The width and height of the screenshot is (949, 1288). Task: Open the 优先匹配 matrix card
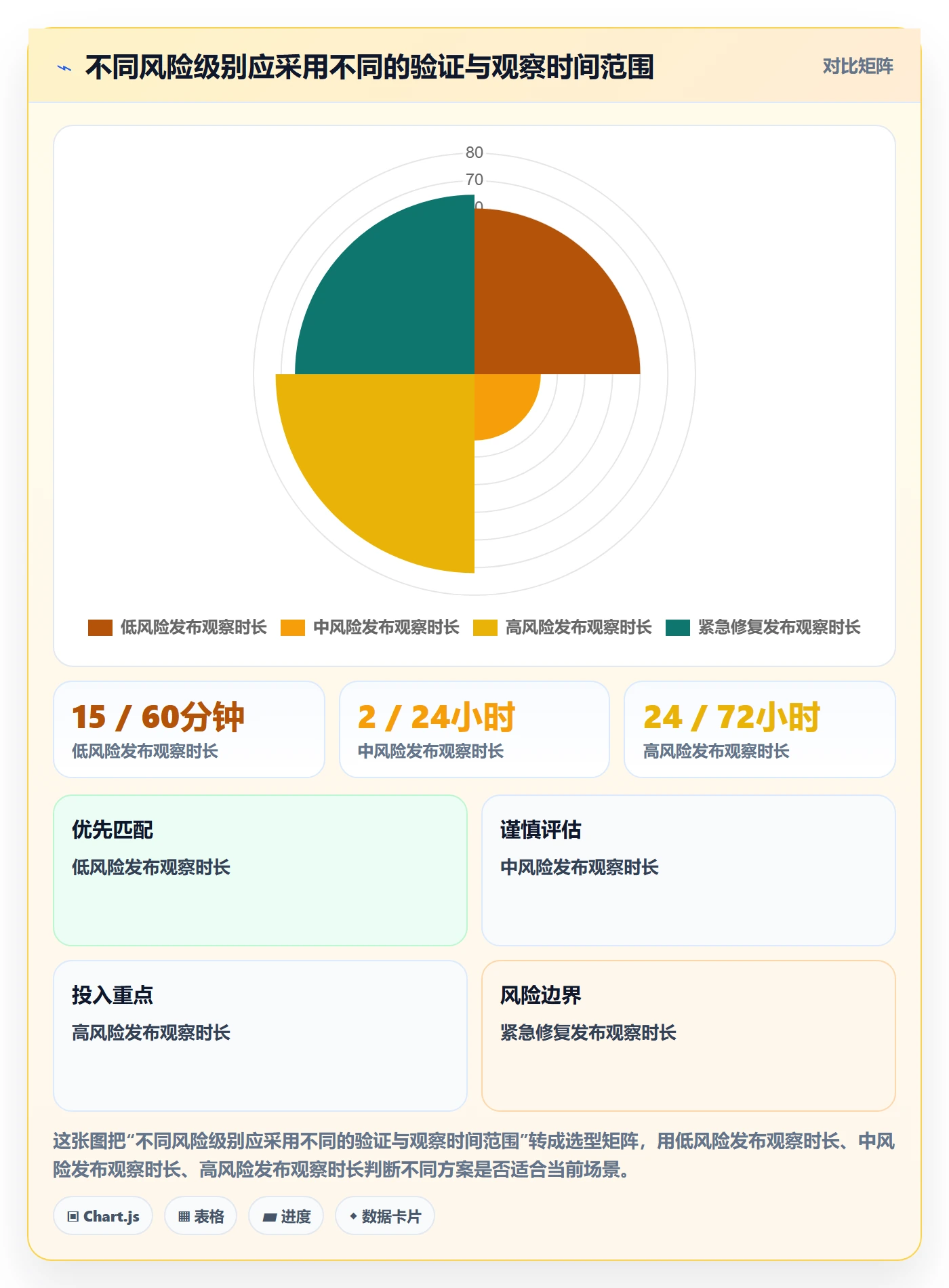pyautogui.click(x=260, y=870)
